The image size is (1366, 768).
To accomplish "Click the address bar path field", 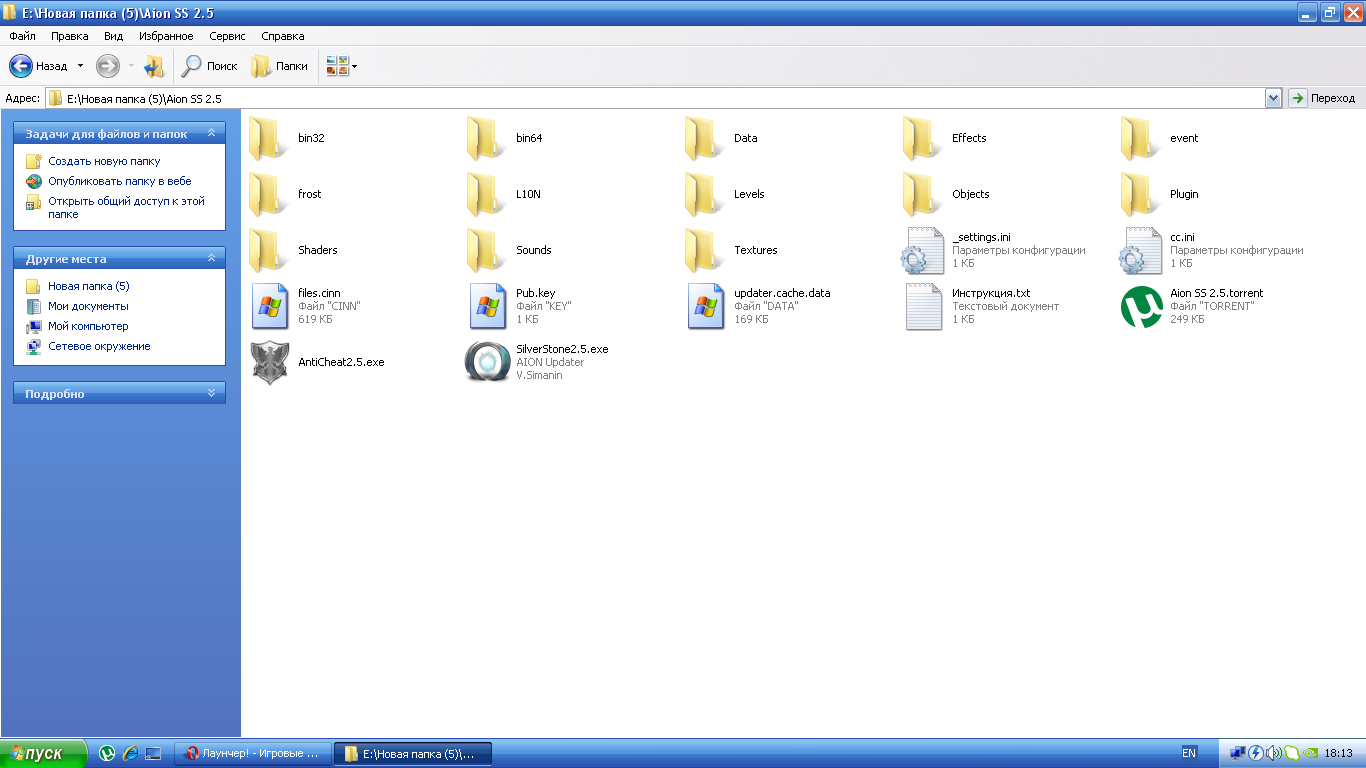I will click(x=655, y=98).
